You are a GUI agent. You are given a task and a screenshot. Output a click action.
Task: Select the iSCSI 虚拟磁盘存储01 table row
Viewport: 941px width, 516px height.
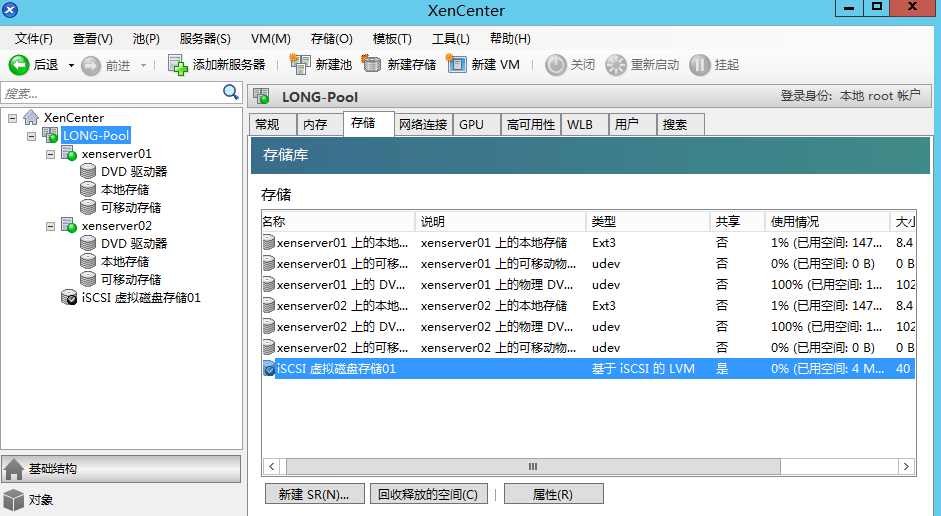(x=588, y=368)
